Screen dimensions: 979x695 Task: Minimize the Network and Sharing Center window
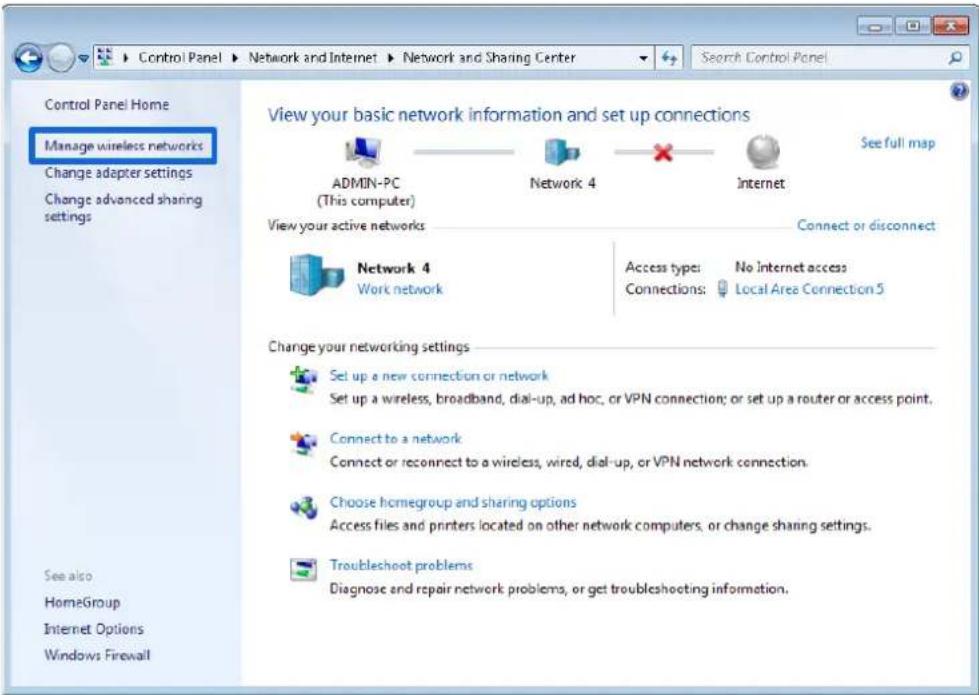(875, 26)
